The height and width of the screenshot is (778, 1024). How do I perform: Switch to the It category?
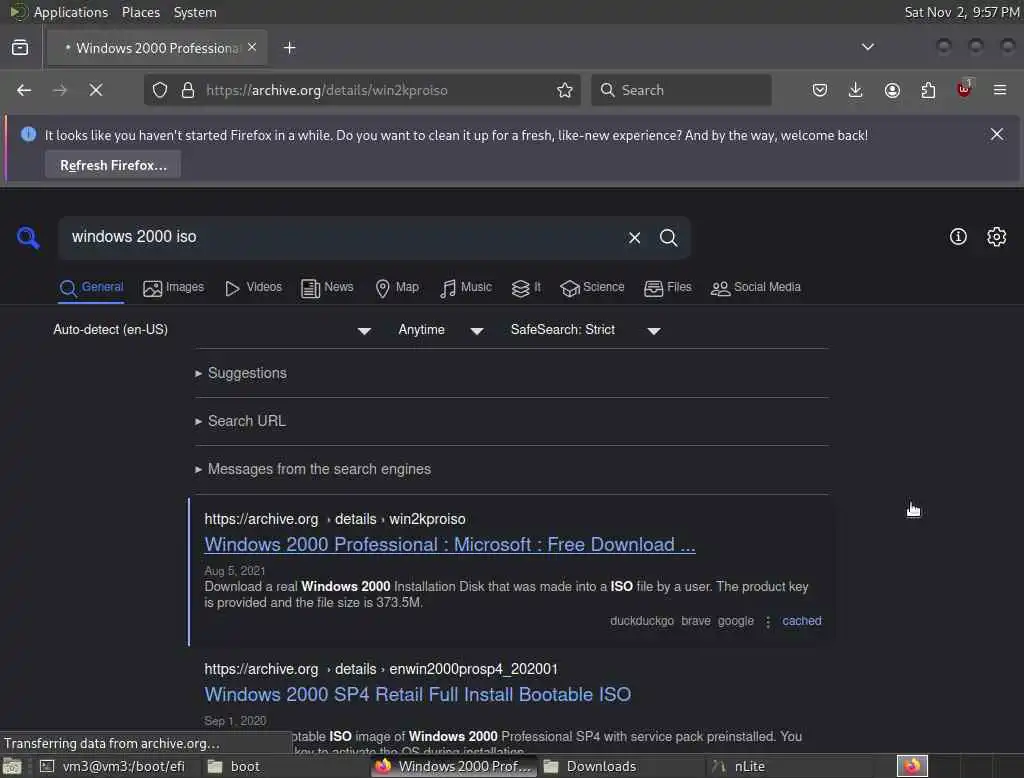pyautogui.click(x=526, y=287)
